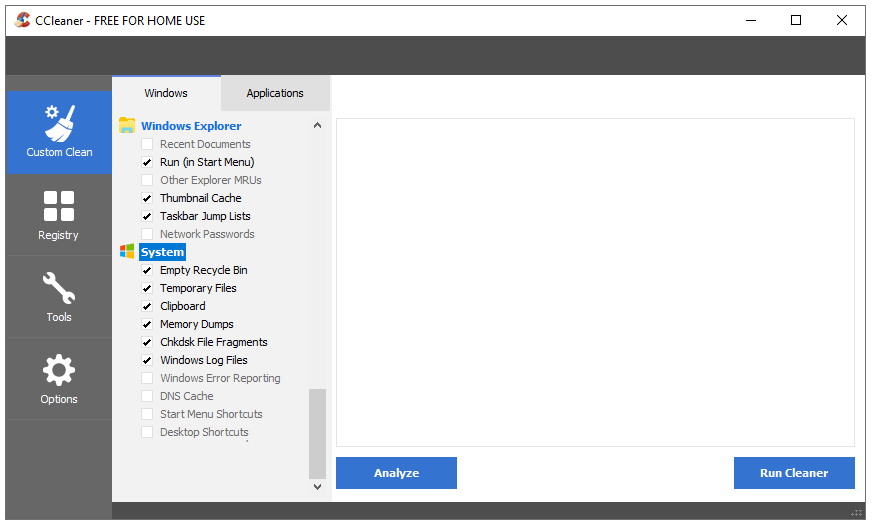Uncheck Windows Log Files
The image size is (873, 529).
click(147, 360)
